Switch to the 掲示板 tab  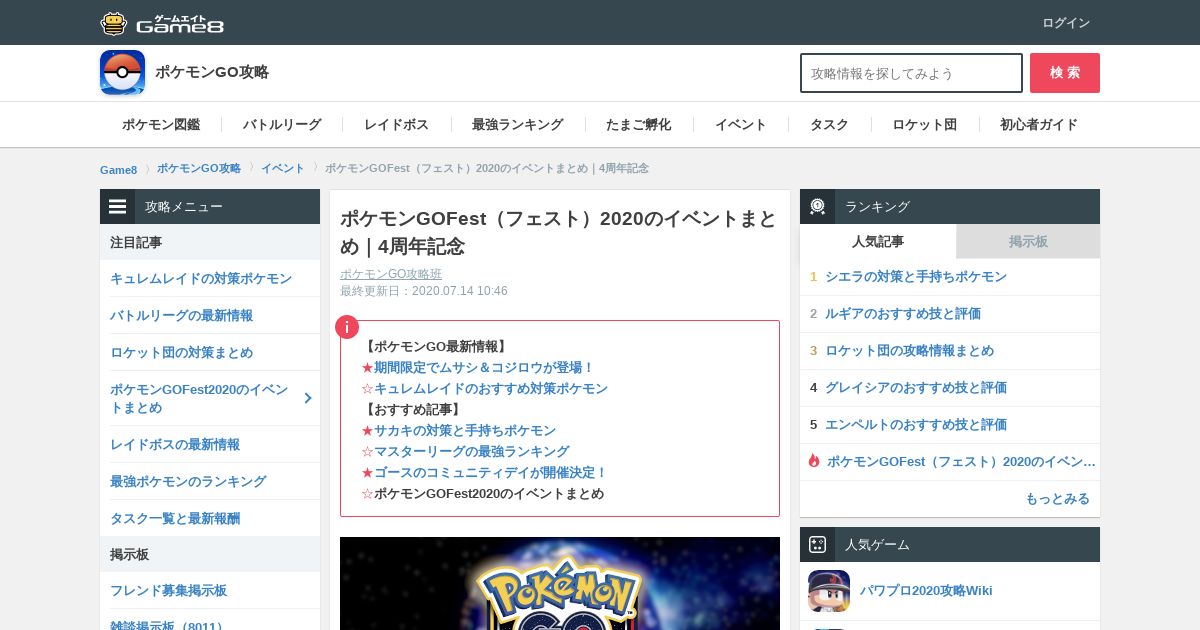[x=1028, y=241]
